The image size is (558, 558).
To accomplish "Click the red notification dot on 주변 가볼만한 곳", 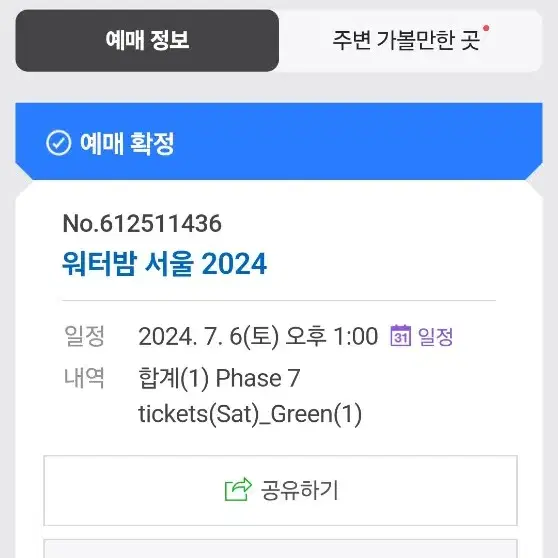I will 486,28.
